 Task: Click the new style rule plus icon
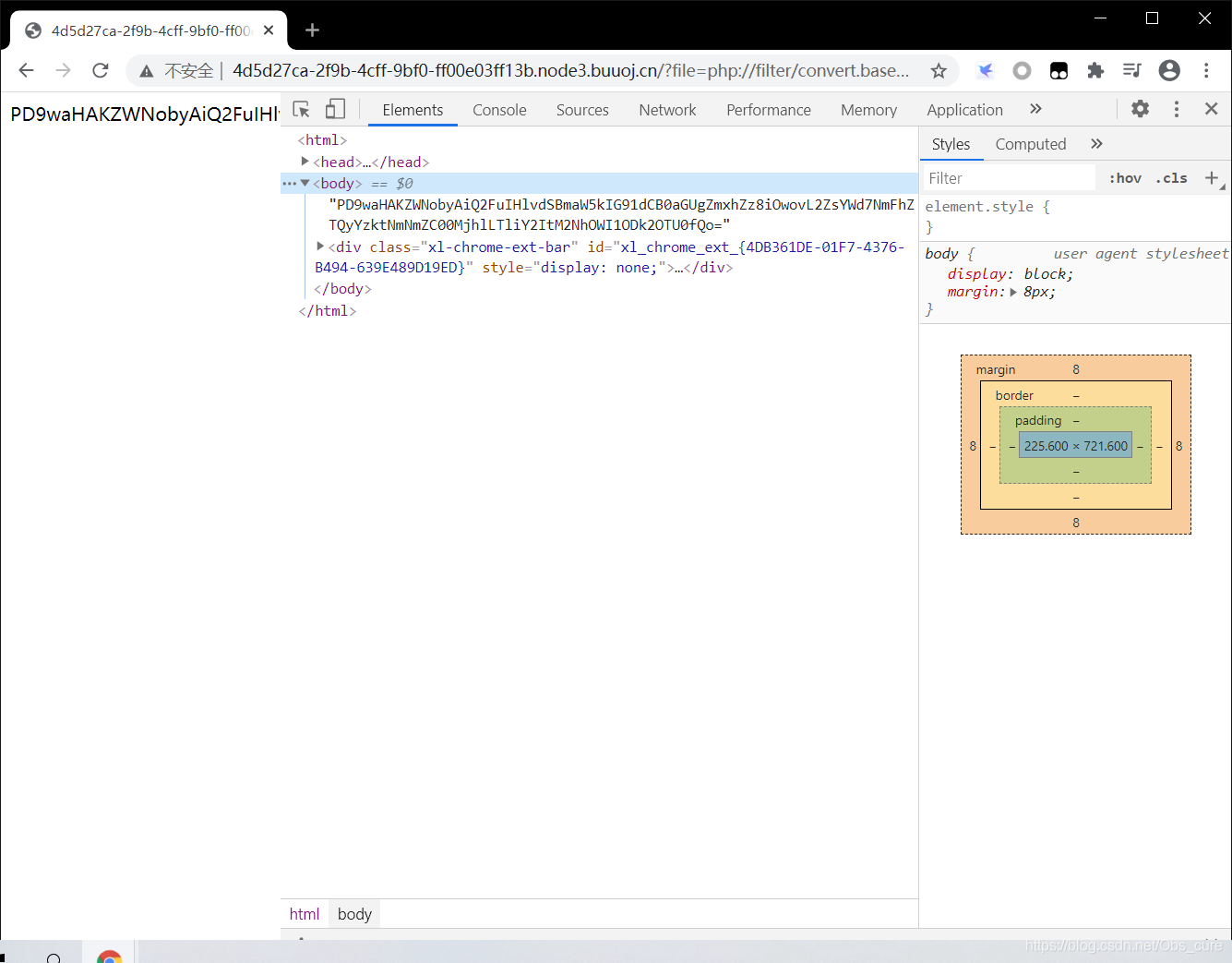pyautogui.click(x=1212, y=178)
